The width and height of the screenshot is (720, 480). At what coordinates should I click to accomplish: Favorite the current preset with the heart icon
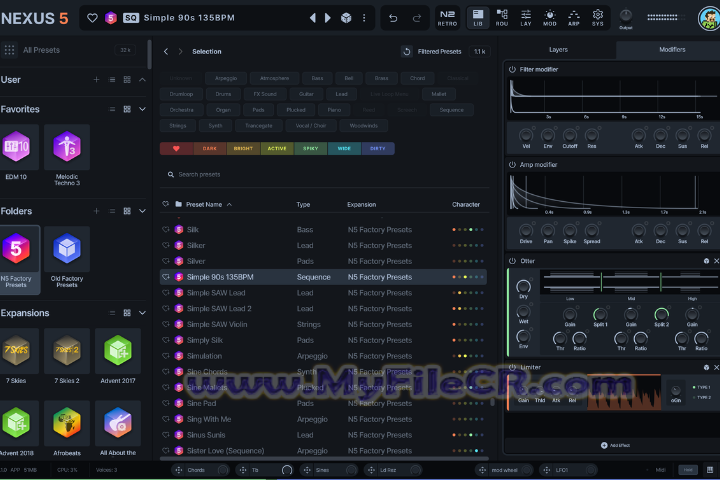click(92, 18)
